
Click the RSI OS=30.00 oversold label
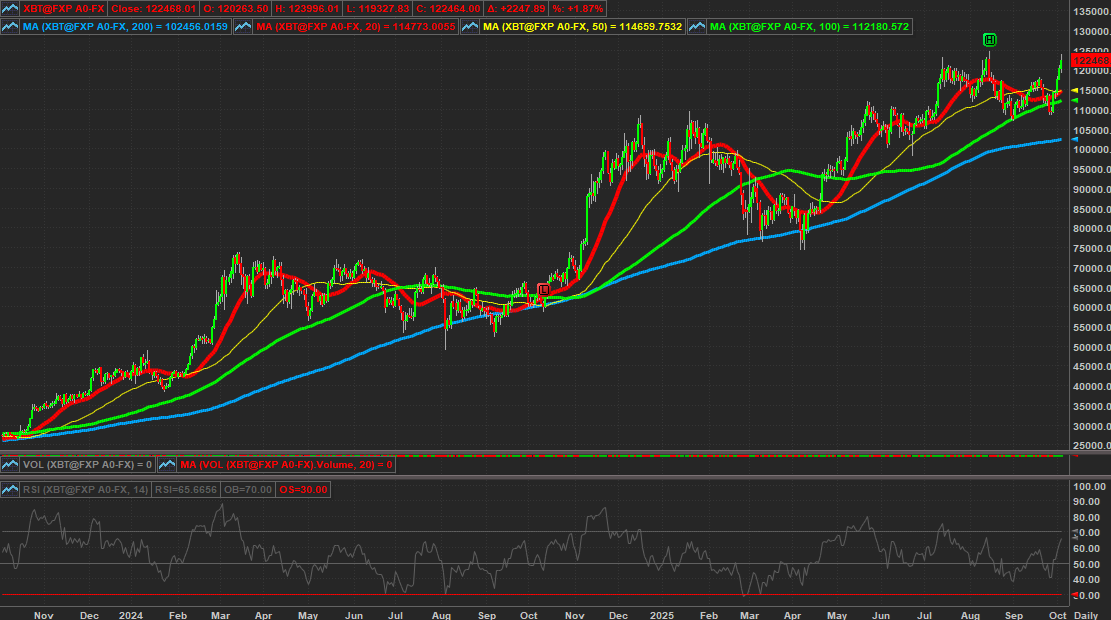302,490
